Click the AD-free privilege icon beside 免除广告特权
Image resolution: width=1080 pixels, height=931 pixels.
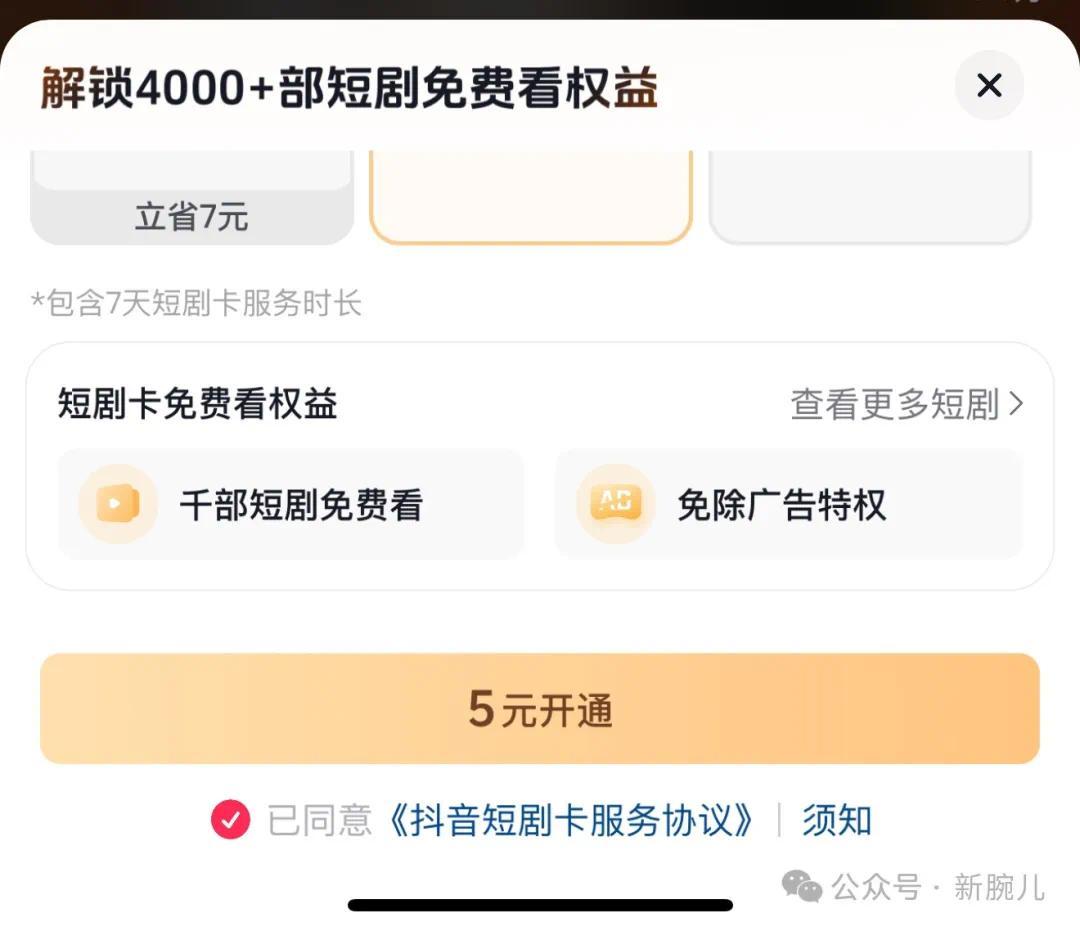coord(614,503)
